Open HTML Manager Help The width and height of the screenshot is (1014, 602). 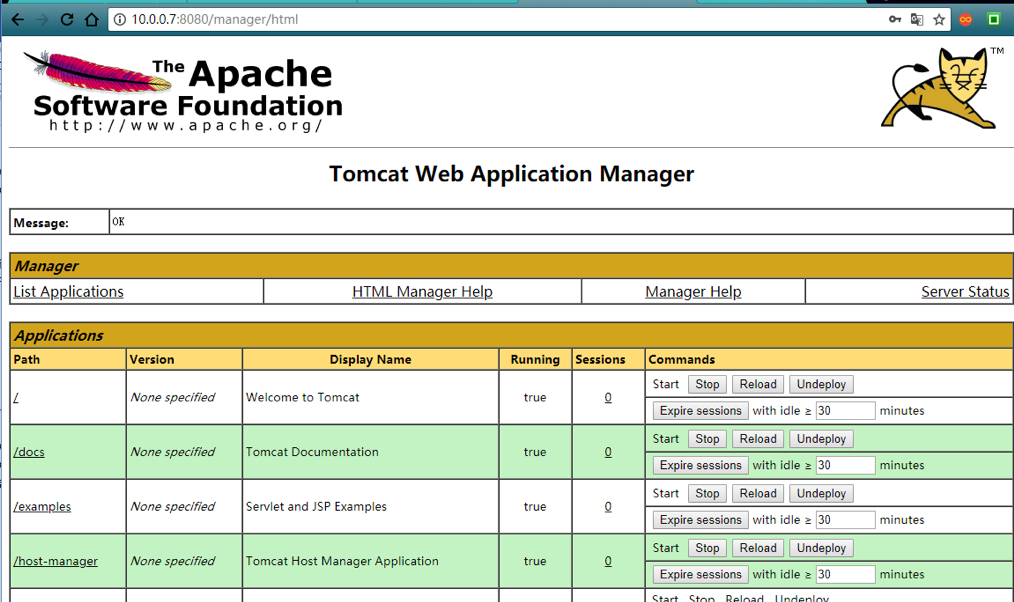point(422,292)
